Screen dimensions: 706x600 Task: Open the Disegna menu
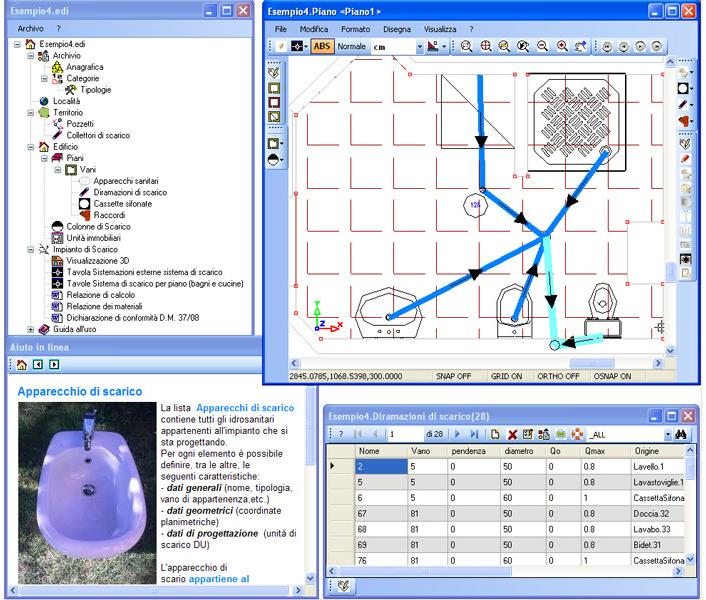click(396, 30)
